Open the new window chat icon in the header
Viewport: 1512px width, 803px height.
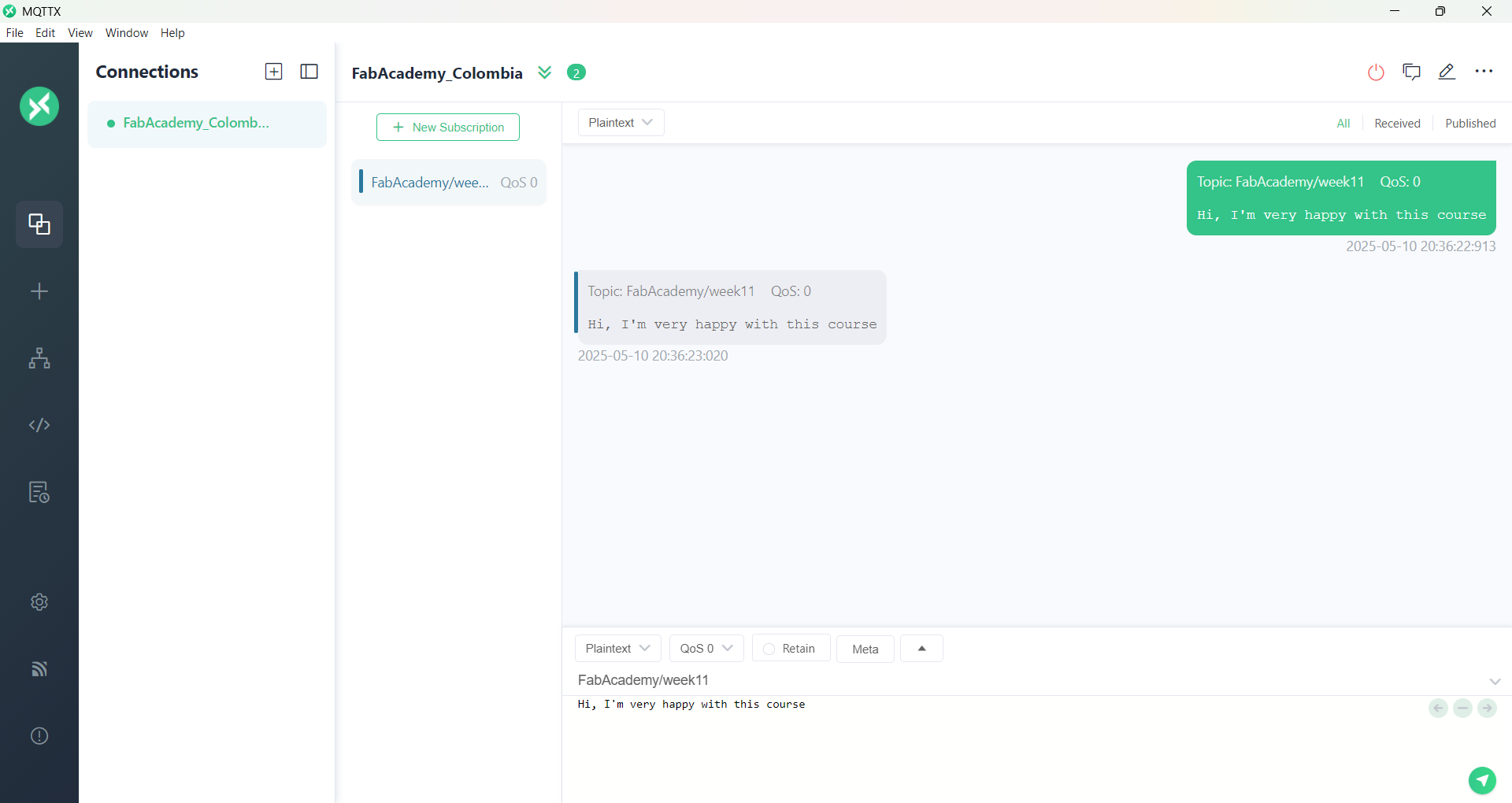point(1412,72)
